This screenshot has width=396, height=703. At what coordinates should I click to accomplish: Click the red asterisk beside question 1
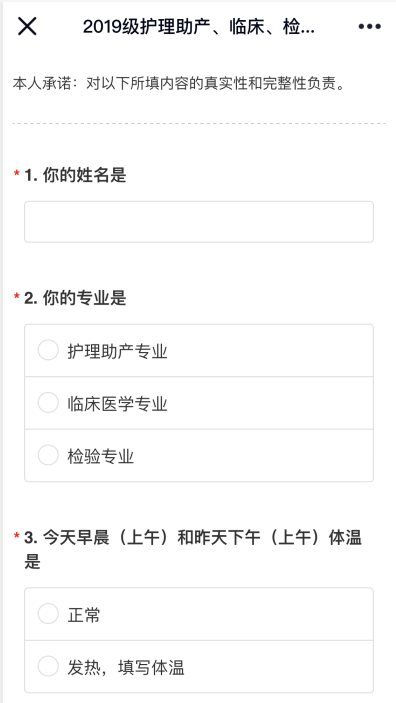tap(17, 174)
